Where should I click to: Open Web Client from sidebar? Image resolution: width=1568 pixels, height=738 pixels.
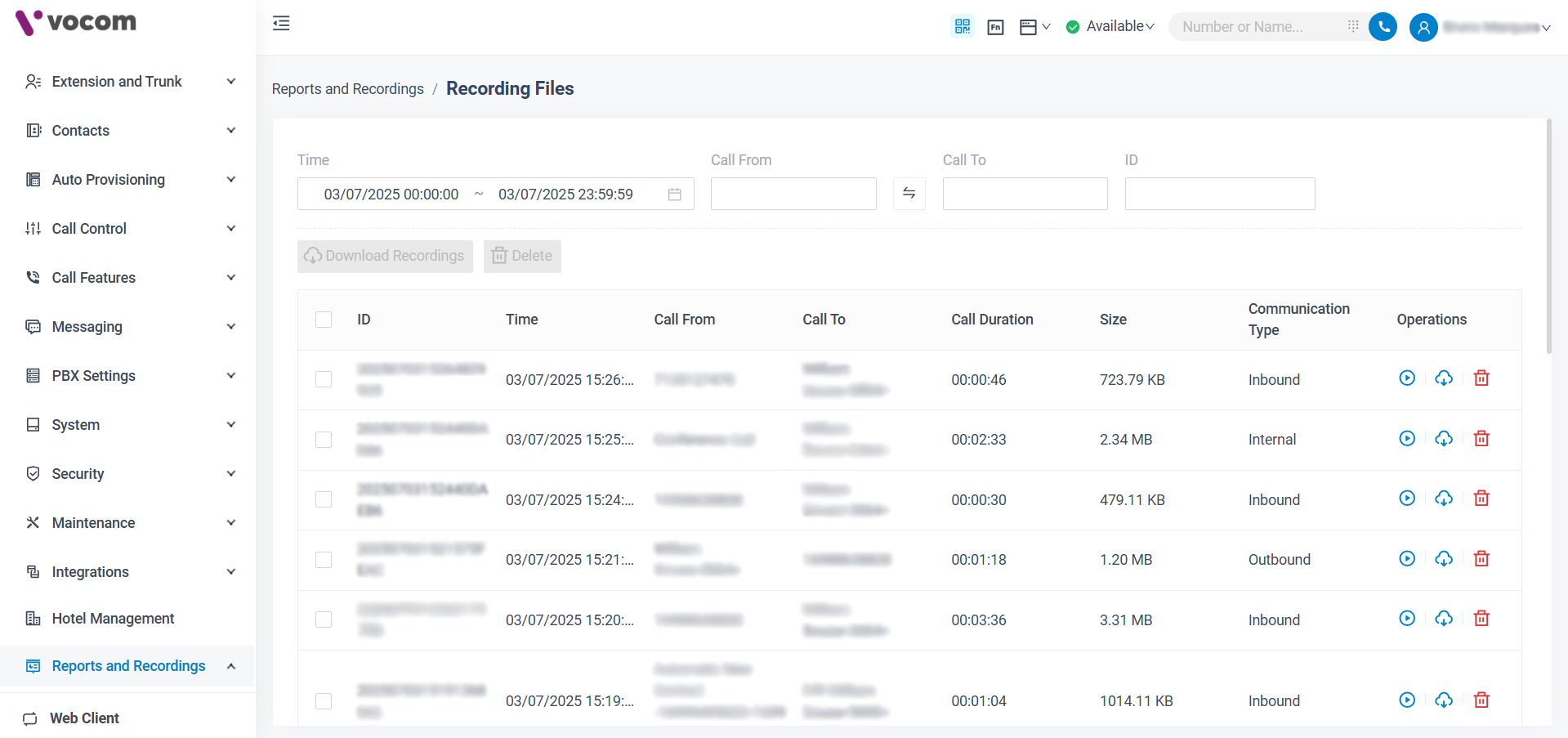(84, 718)
